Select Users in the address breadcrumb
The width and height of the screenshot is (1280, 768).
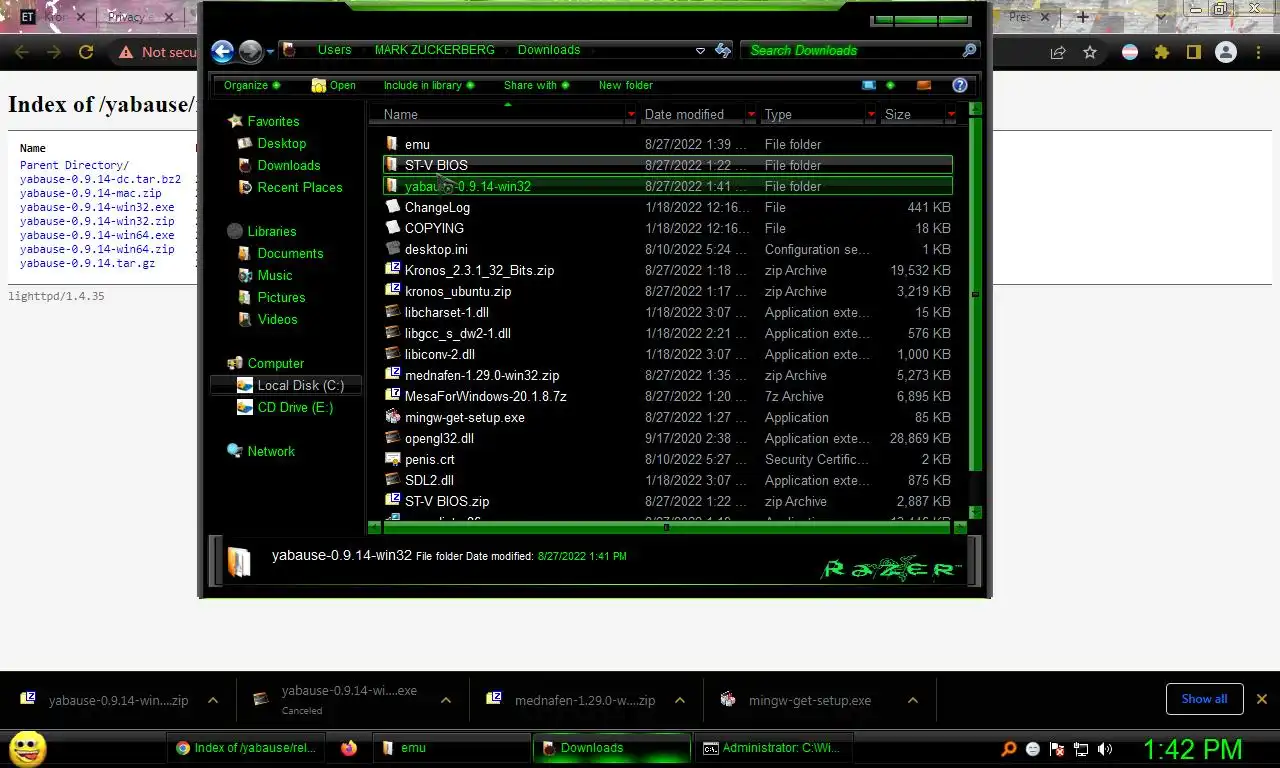(x=334, y=50)
